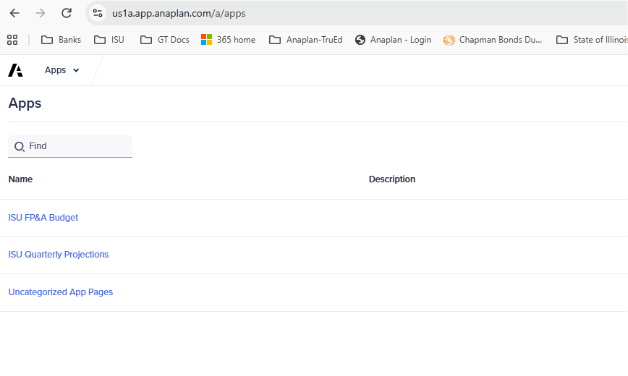Click the Anaplan logo icon

(x=16, y=70)
